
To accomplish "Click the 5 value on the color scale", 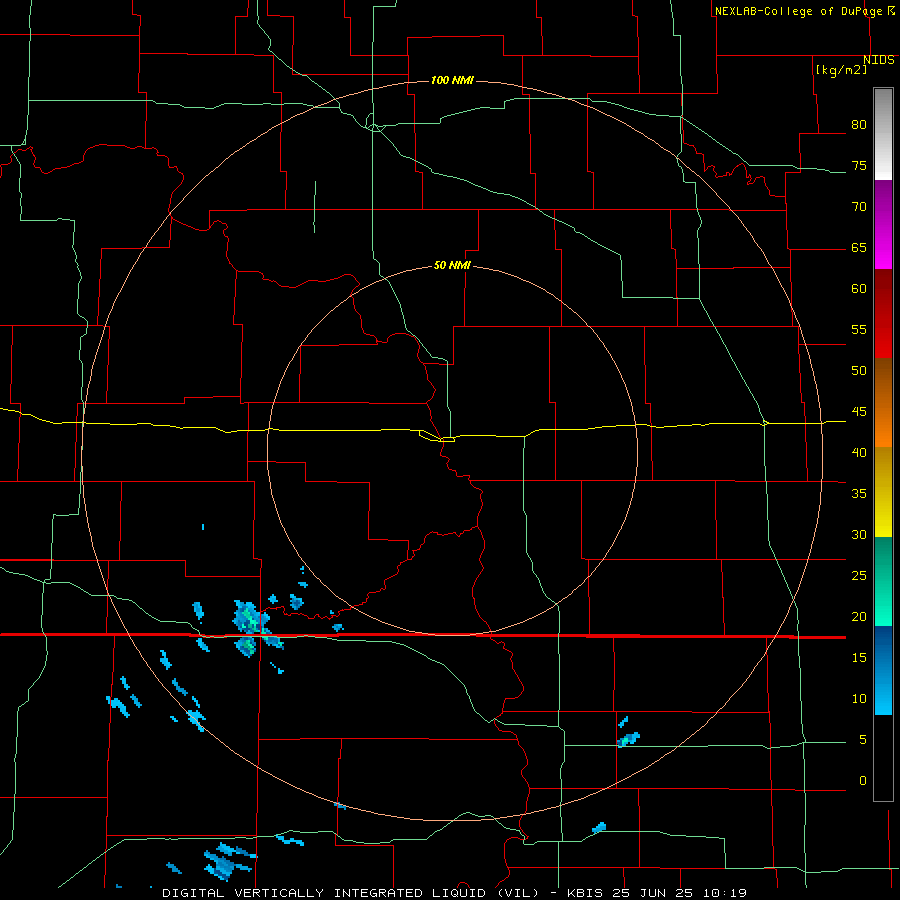I will [x=863, y=740].
